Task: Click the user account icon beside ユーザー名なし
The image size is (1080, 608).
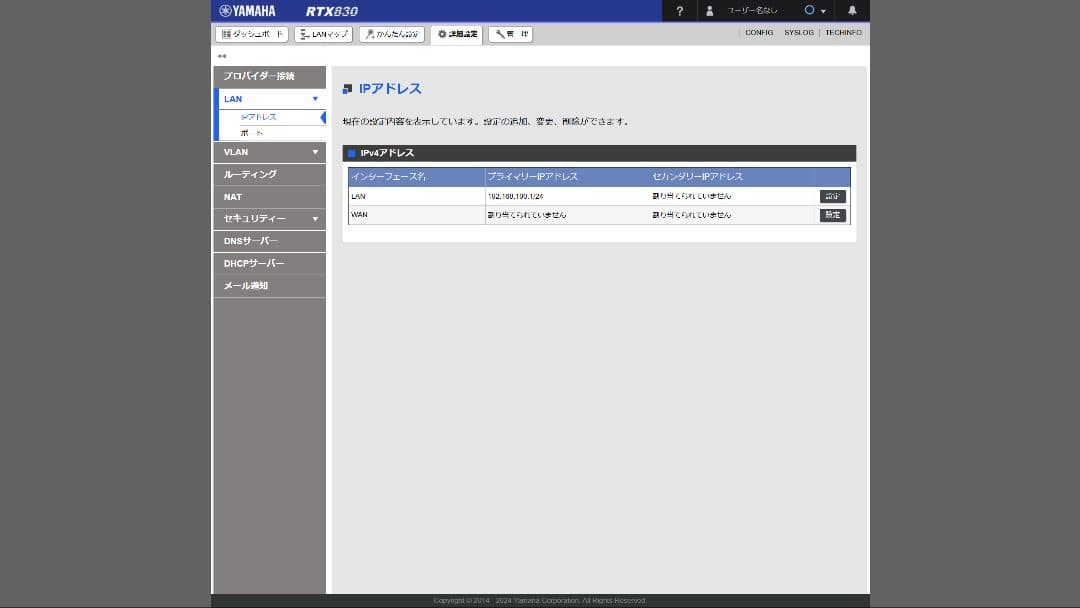Action: pyautogui.click(x=710, y=11)
